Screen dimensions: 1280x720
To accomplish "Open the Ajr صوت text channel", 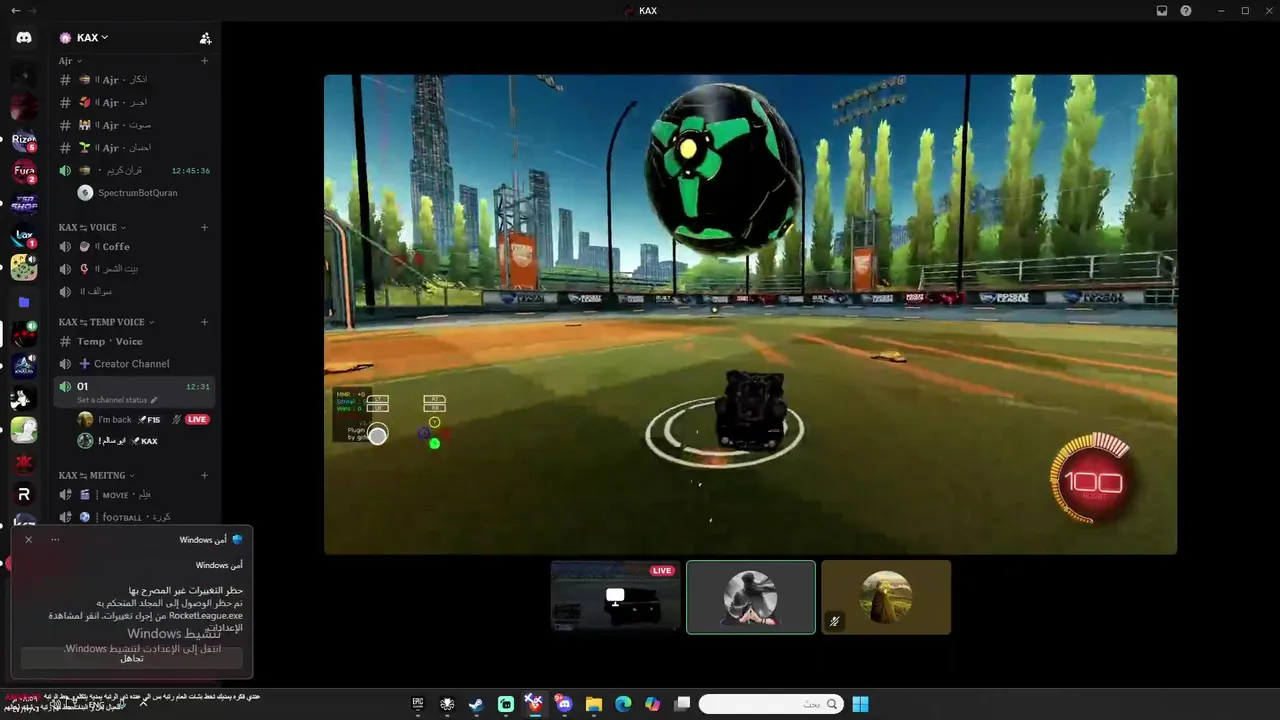I will click(134, 125).
